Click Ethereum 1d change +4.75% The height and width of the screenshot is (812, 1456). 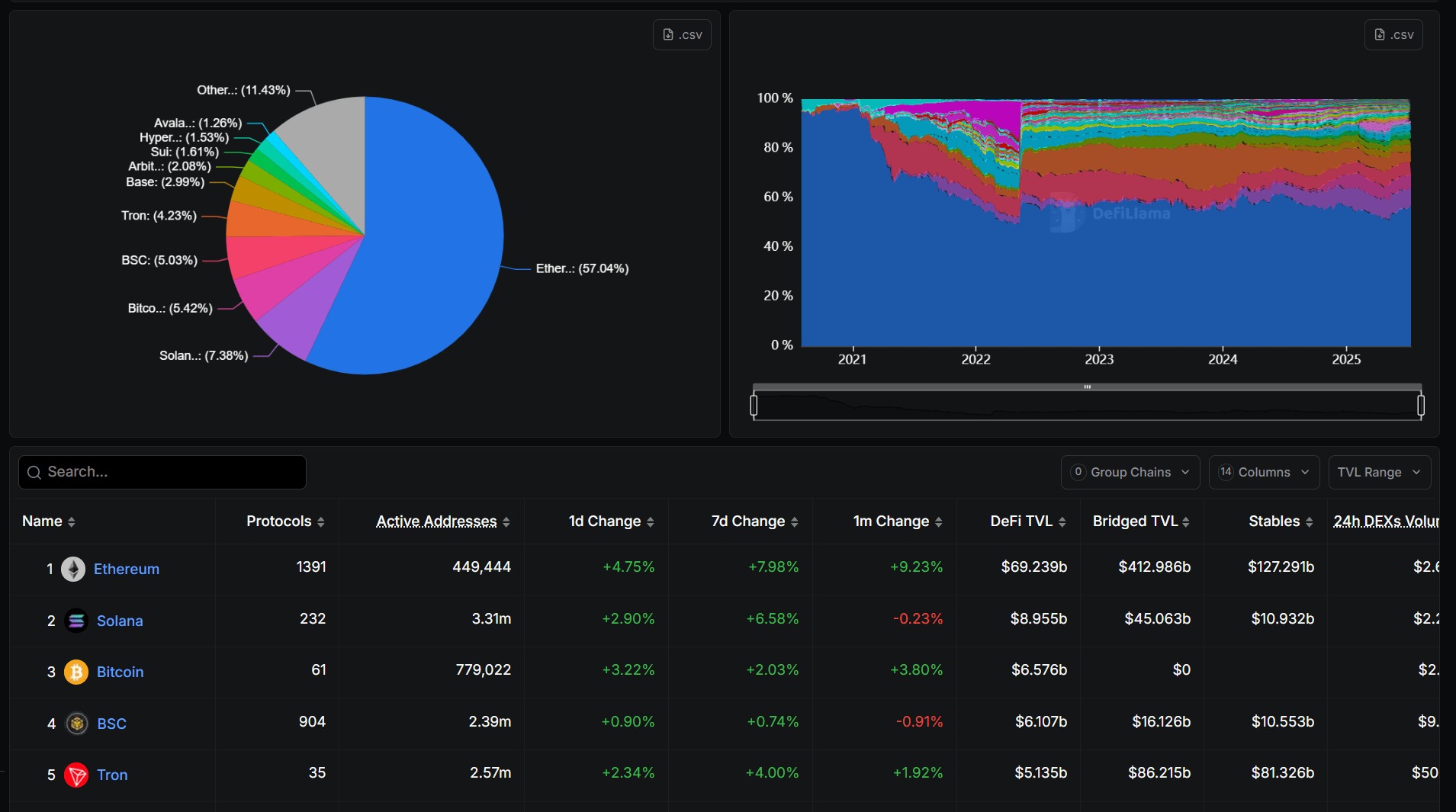click(x=628, y=566)
